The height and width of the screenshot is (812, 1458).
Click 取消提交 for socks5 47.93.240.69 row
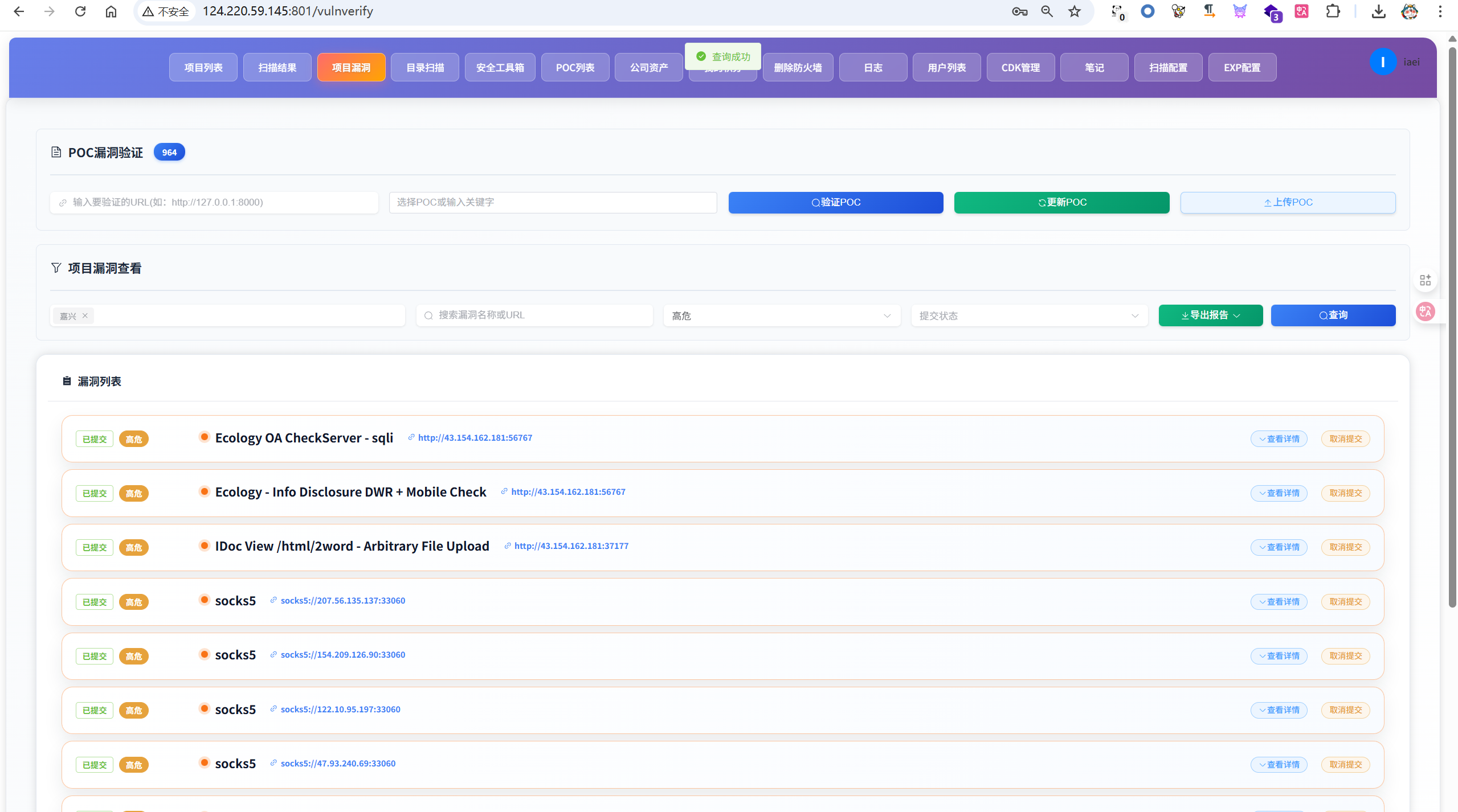click(x=1346, y=765)
